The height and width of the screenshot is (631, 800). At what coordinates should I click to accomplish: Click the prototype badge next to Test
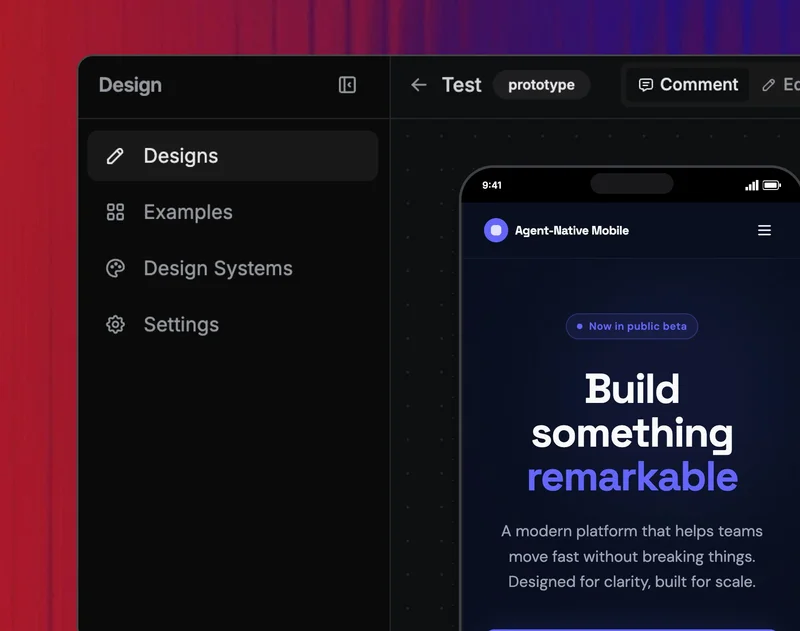pos(541,85)
